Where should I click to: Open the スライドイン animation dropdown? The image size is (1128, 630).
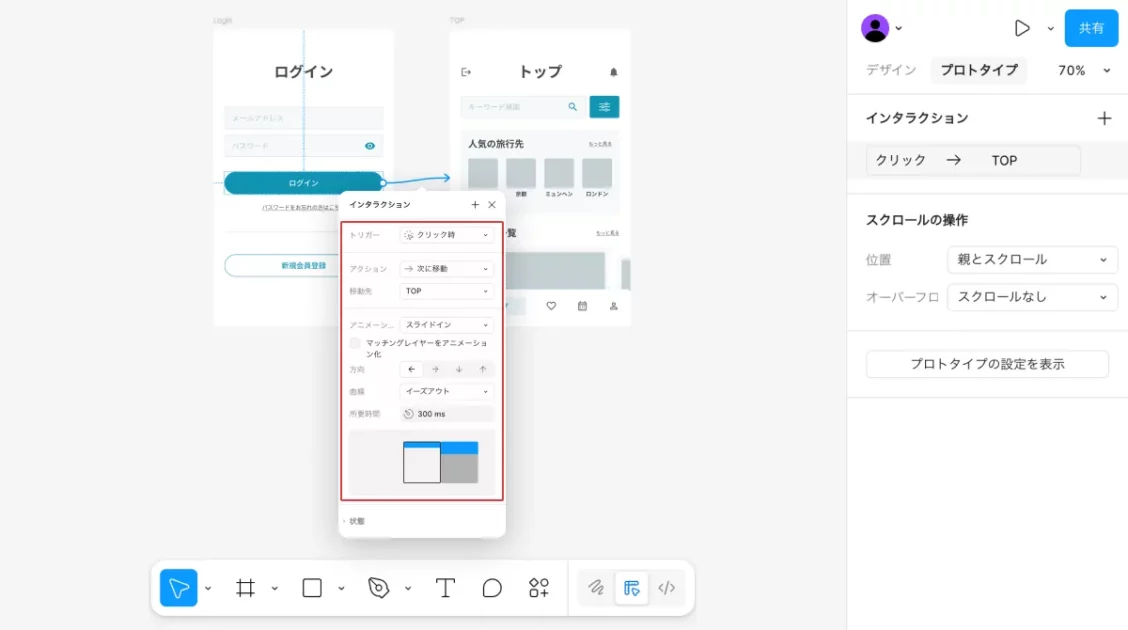(447, 325)
